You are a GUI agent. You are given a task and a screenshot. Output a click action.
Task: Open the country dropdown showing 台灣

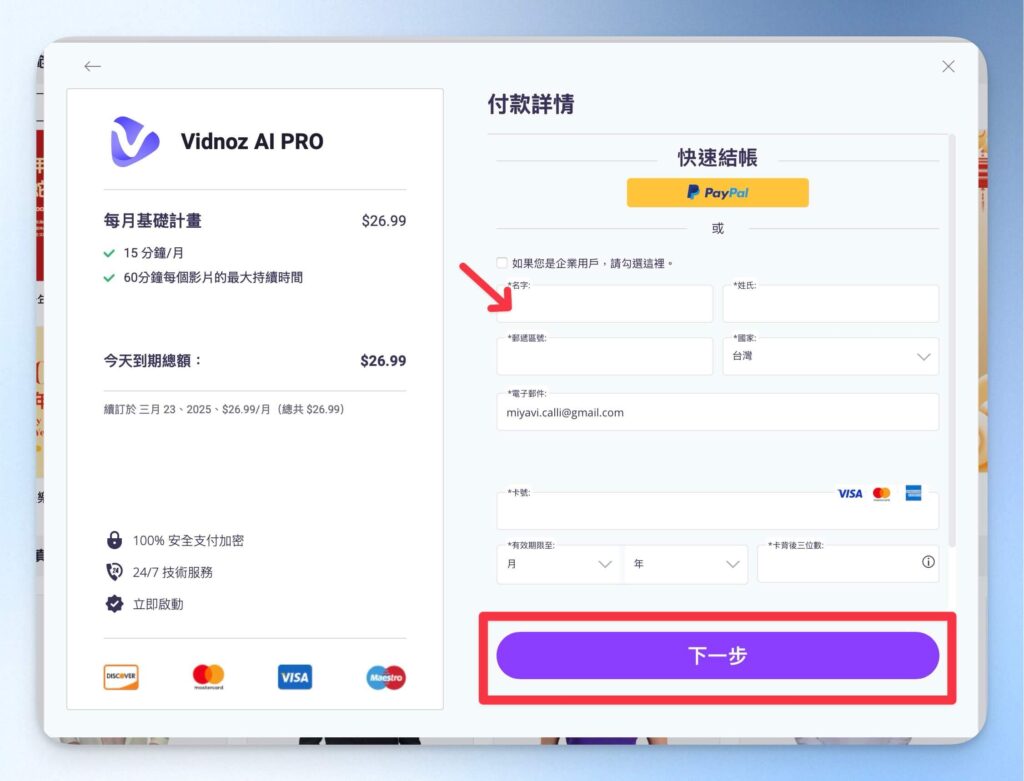(x=830, y=357)
